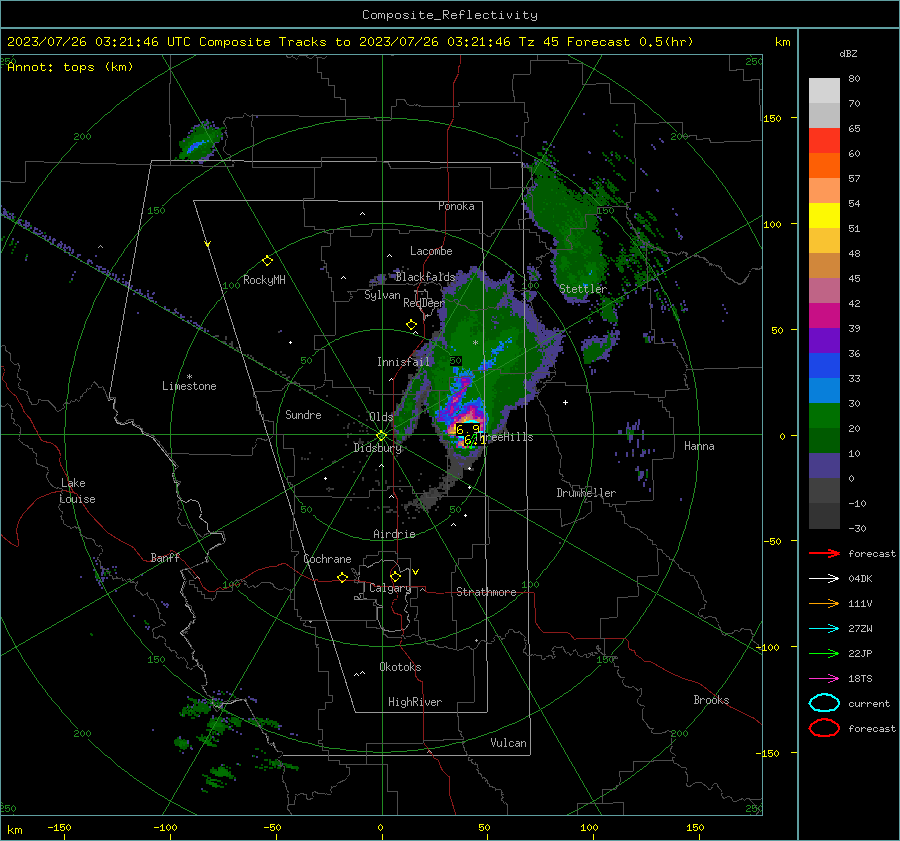Click the cyan 27ZW arrow icon
The width and height of the screenshot is (900, 841).
(824, 629)
